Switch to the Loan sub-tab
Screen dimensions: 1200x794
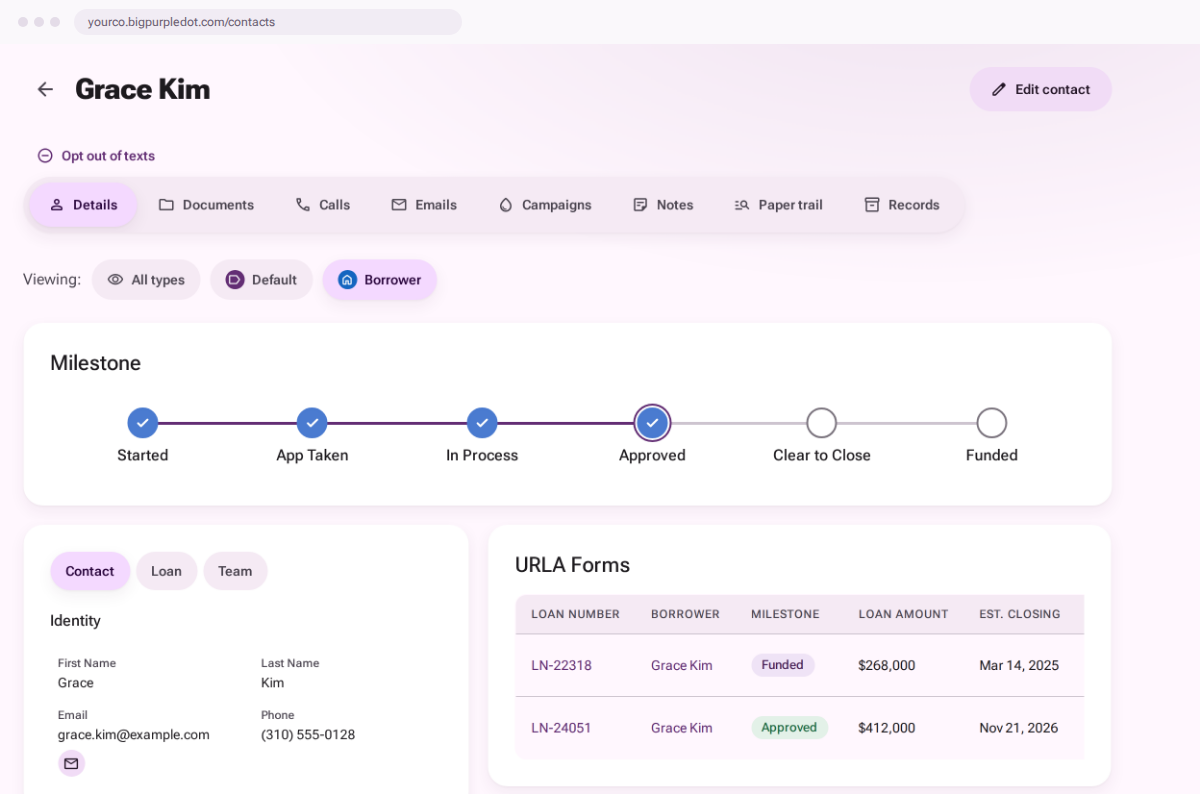166,571
